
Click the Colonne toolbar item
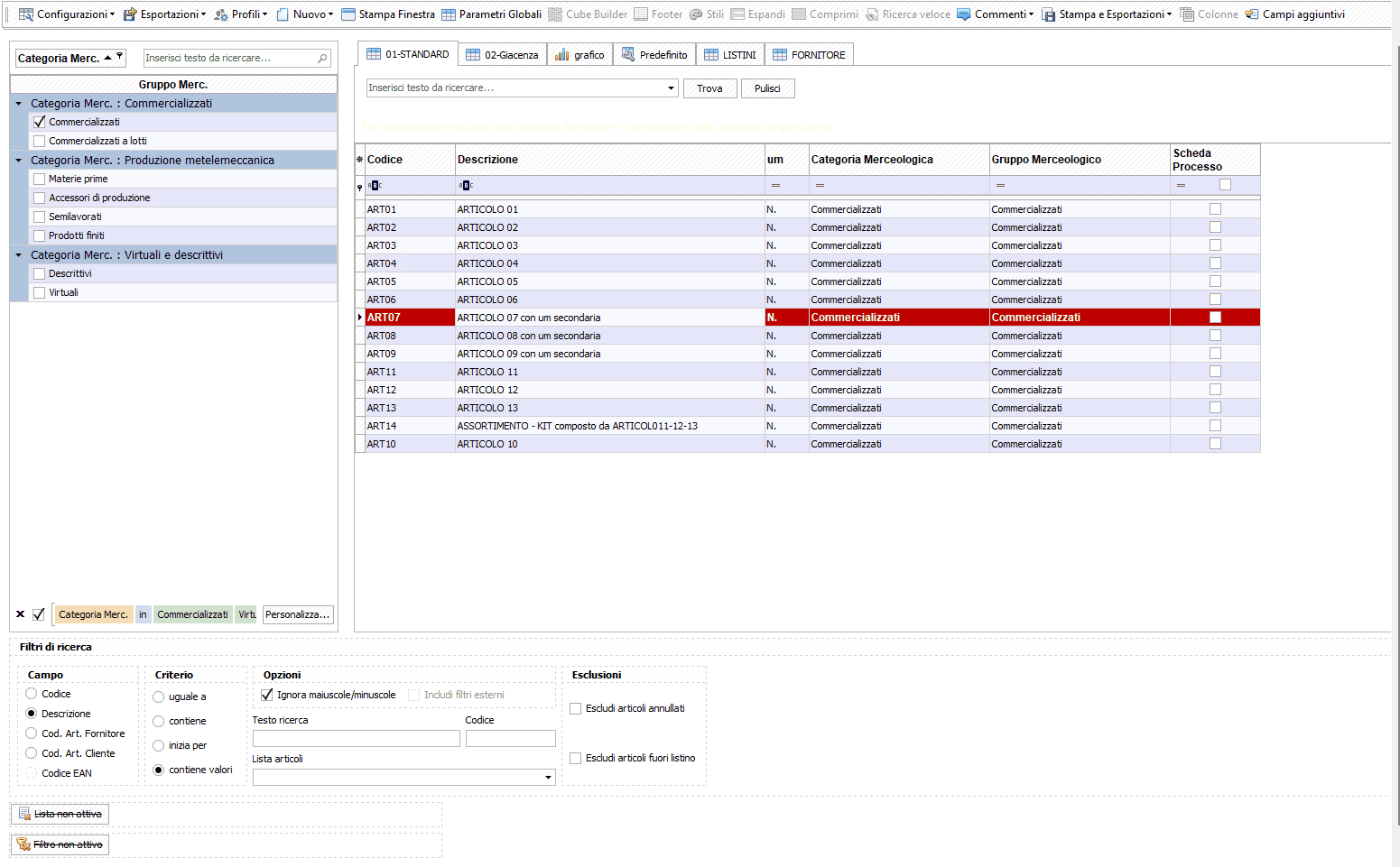pyautogui.click(x=1209, y=14)
